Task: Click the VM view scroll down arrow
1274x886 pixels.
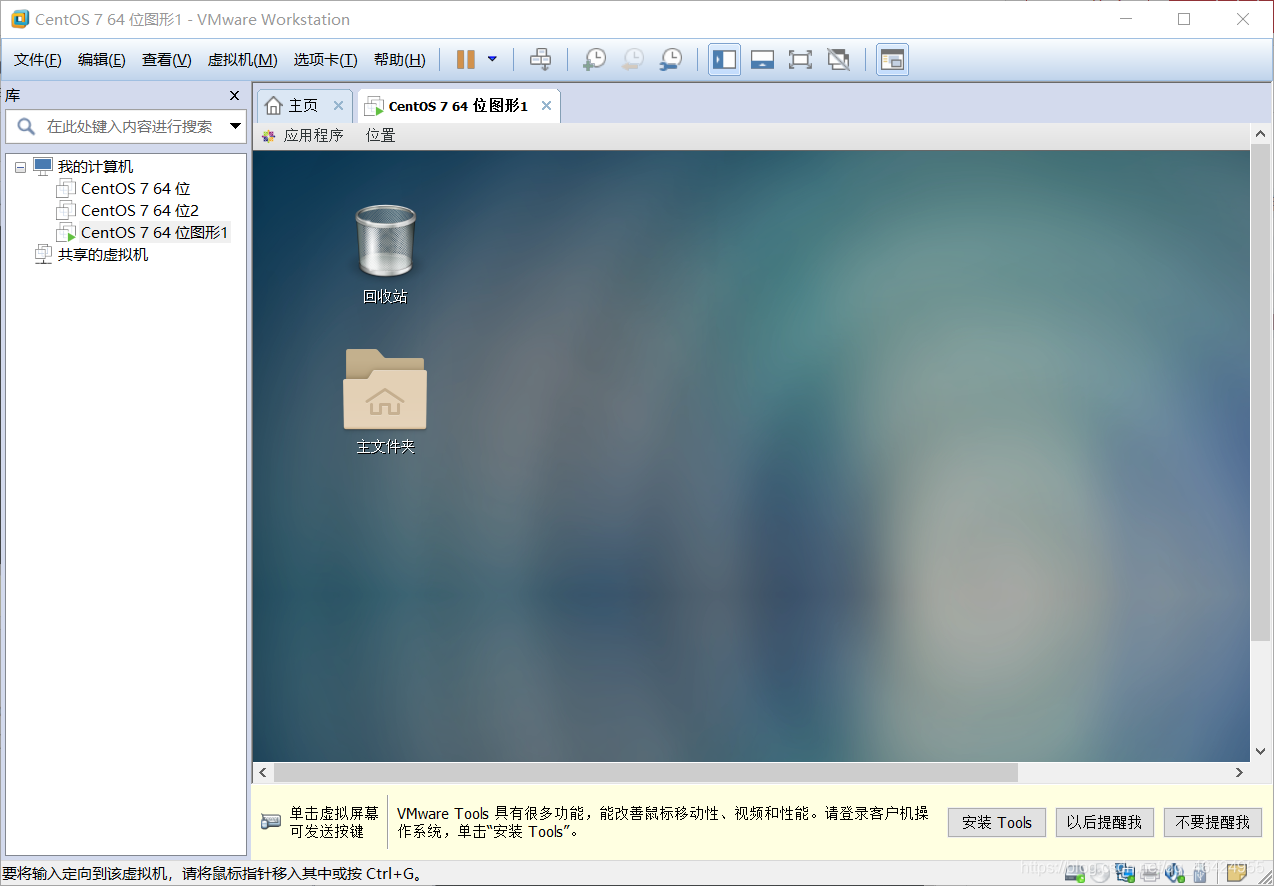Action: (x=1260, y=751)
